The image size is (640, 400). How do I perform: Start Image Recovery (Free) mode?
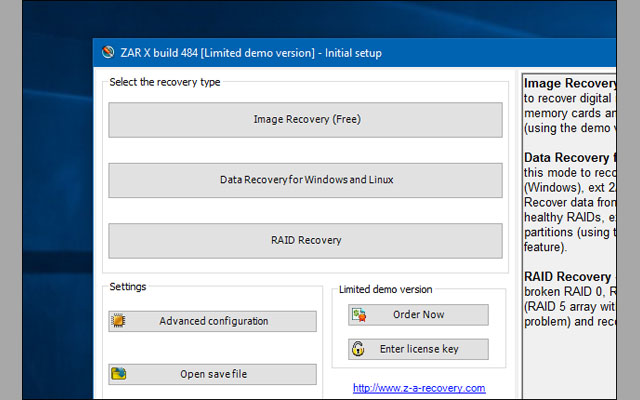305,120
